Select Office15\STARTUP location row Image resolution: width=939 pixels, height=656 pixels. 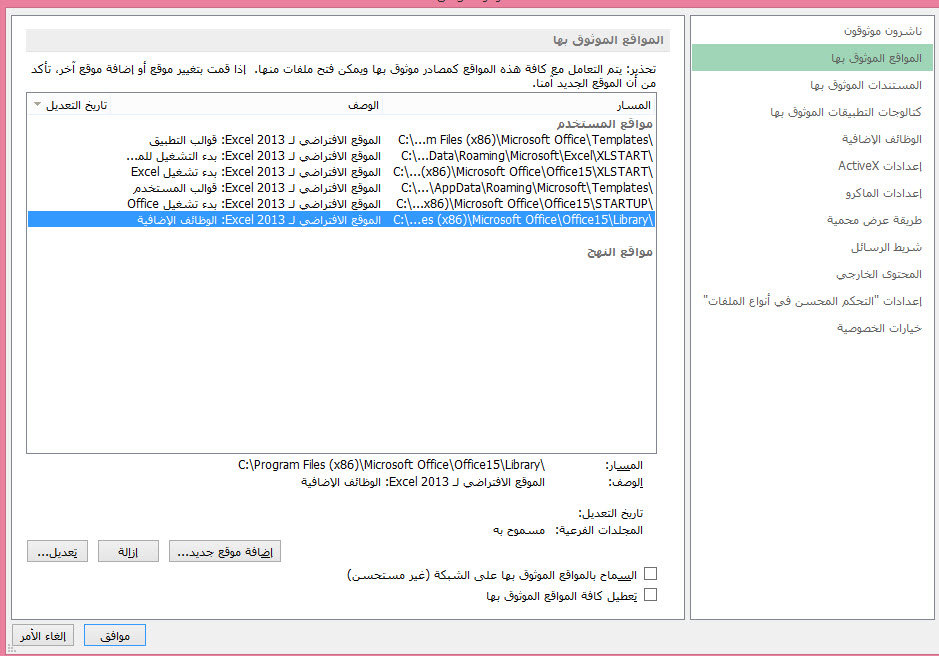(341, 204)
